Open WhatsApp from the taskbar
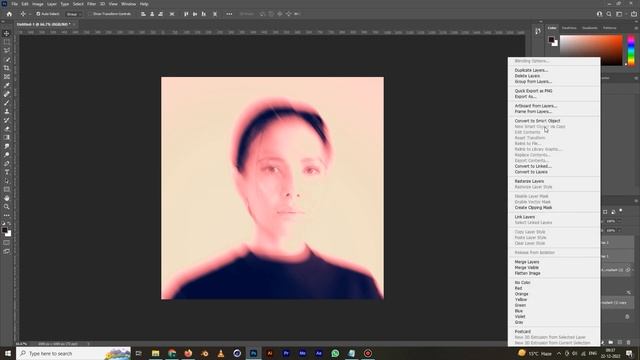640x360 pixels. tap(335, 353)
